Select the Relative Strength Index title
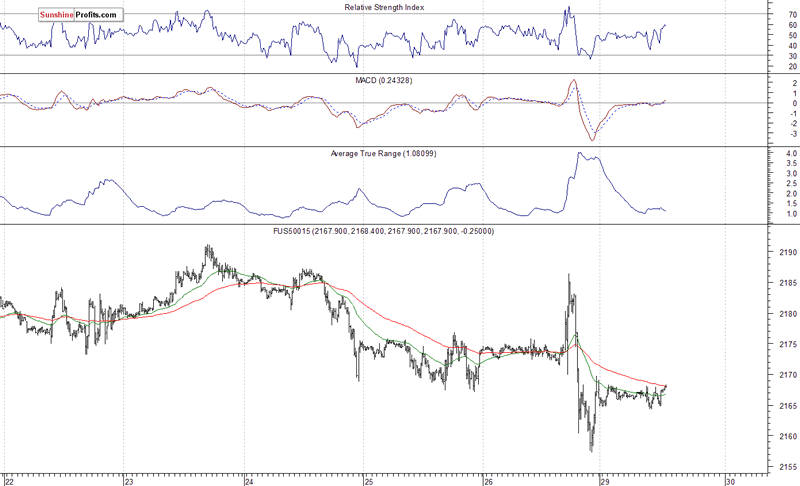800x486 pixels. [384, 8]
